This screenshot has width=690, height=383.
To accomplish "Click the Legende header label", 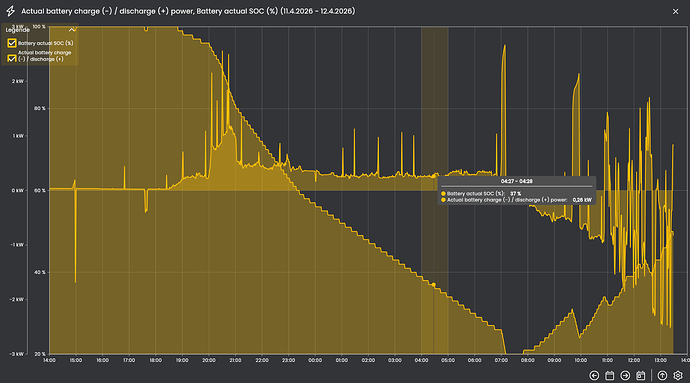I will coord(18,30).
